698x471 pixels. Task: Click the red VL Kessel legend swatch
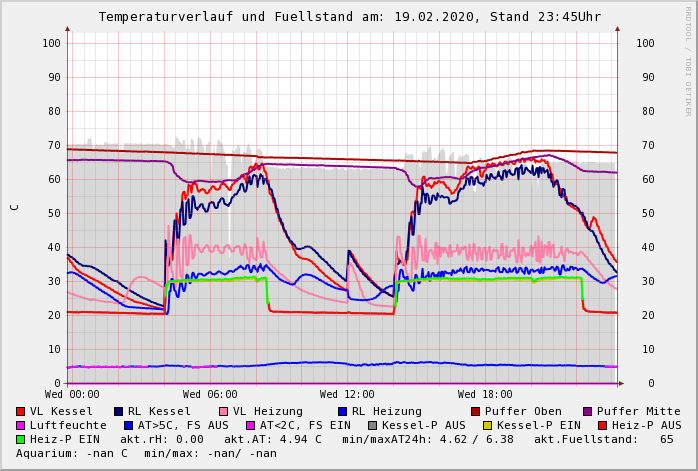21,411
